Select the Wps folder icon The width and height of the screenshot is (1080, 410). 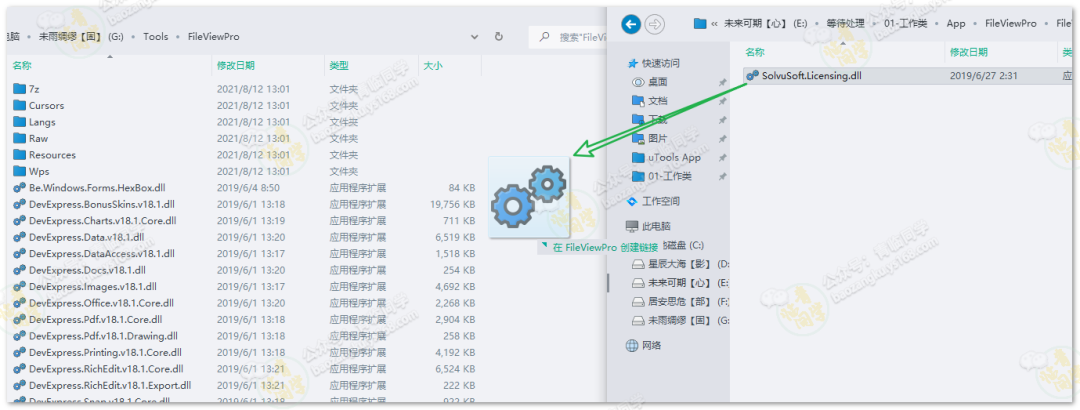click(x=19, y=172)
